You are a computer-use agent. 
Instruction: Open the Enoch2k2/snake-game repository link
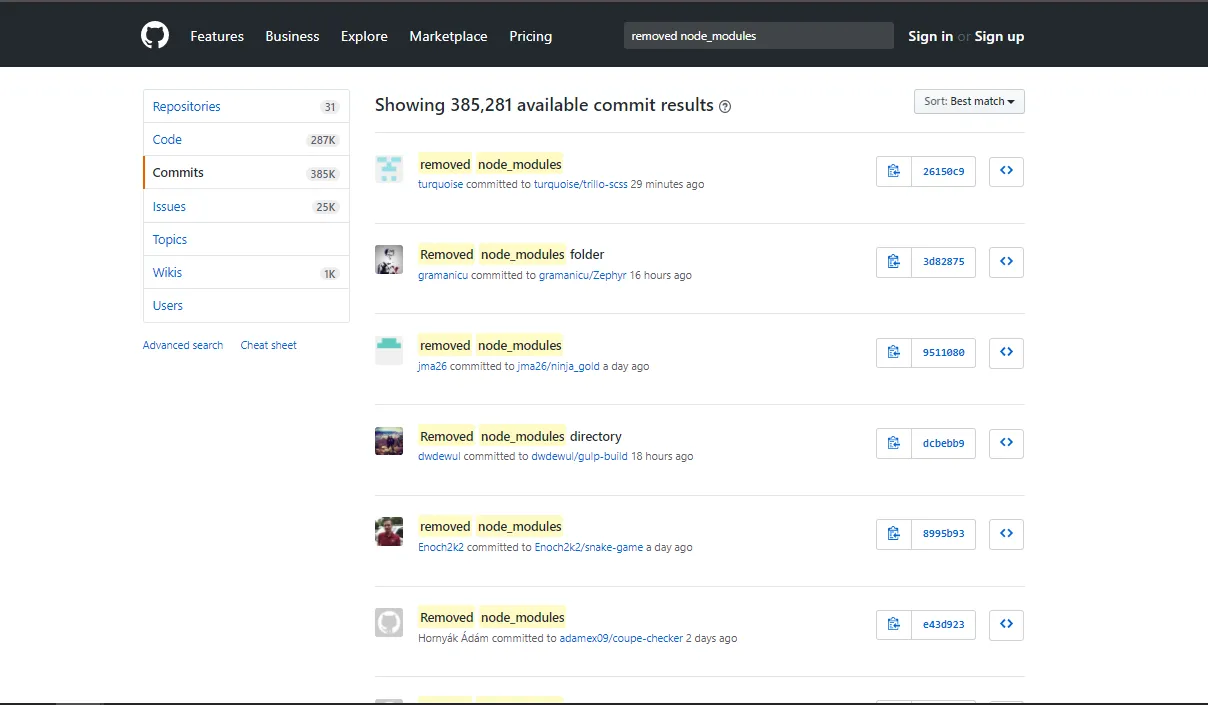click(589, 547)
